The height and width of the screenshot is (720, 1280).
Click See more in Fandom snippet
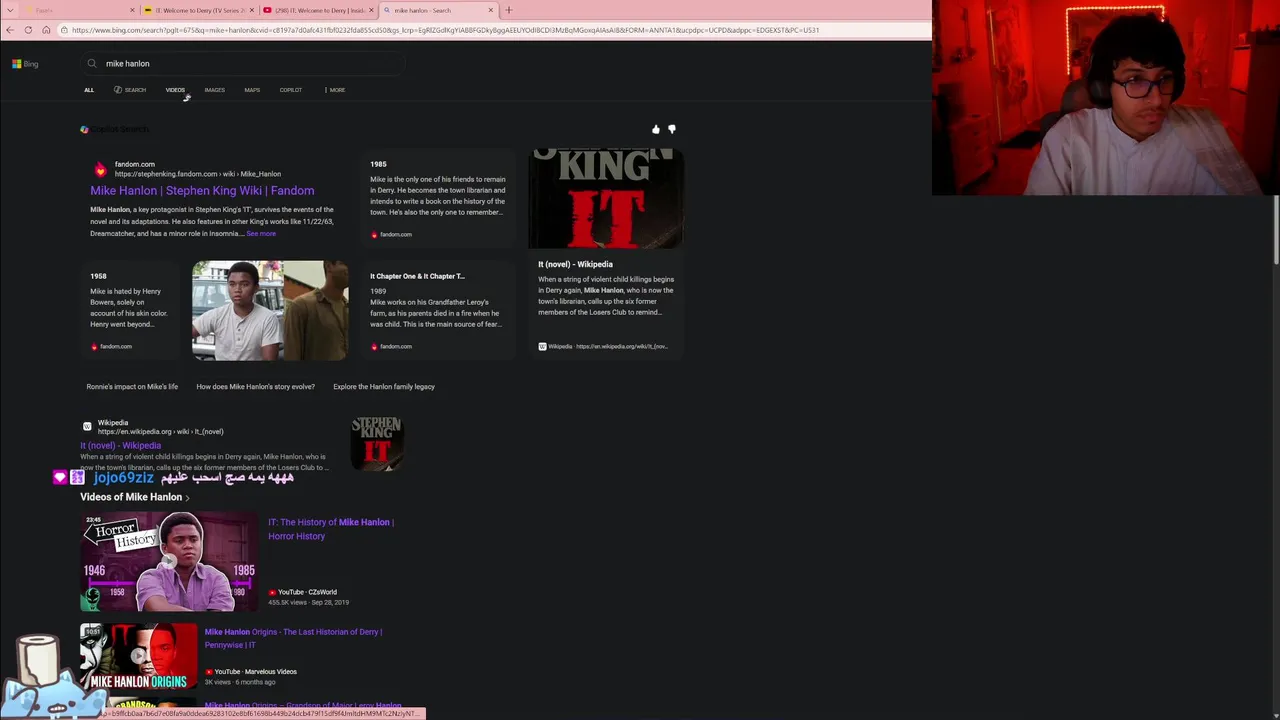click(261, 234)
